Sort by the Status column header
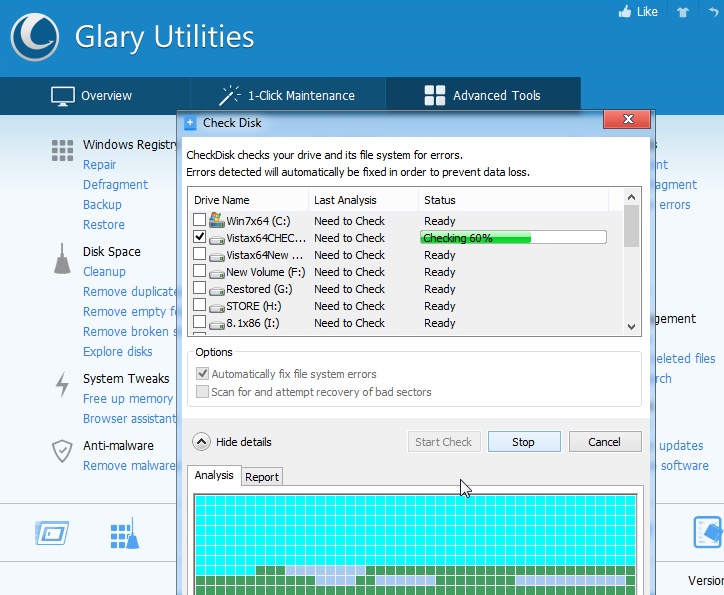This screenshot has width=724, height=595. [513, 200]
